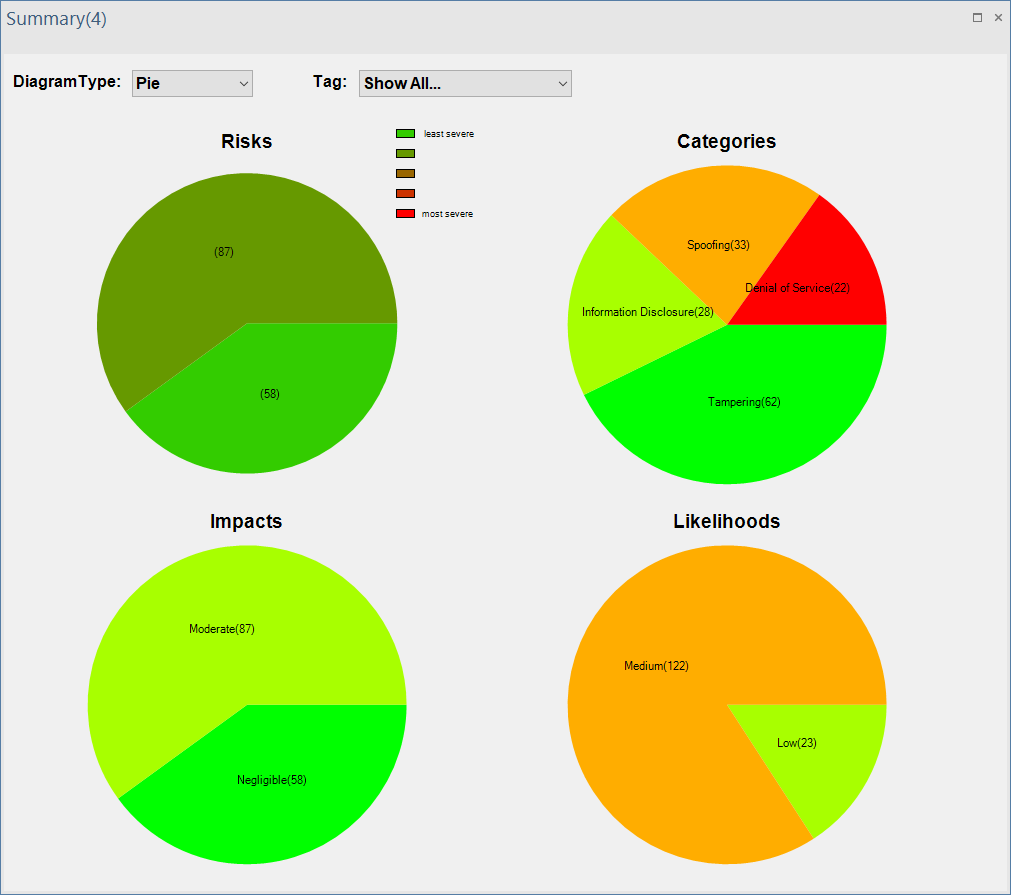Viewport: 1011px width, 895px height.
Task: Click the Summary(4) window title
Action: (56, 18)
